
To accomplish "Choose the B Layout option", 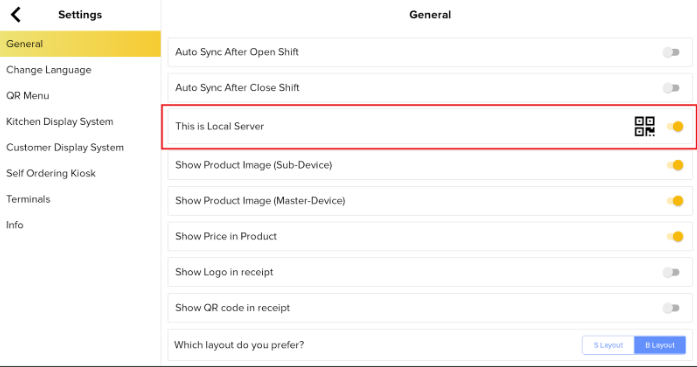I will (x=660, y=345).
